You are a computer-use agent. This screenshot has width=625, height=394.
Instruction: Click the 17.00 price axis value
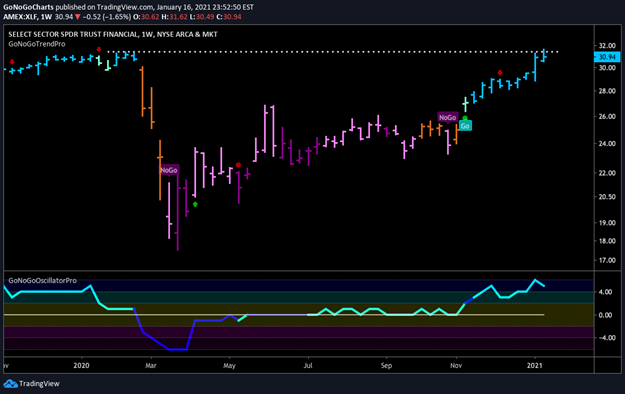tap(607, 260)
